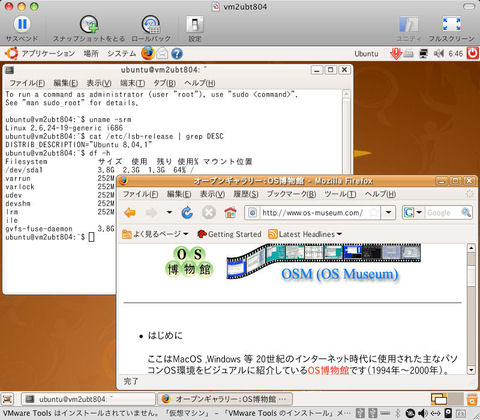Take a snapshot with the スナップショットをとる icon
Image resolution: width=480 pixels, height=420 pixels.
(89, 24)
